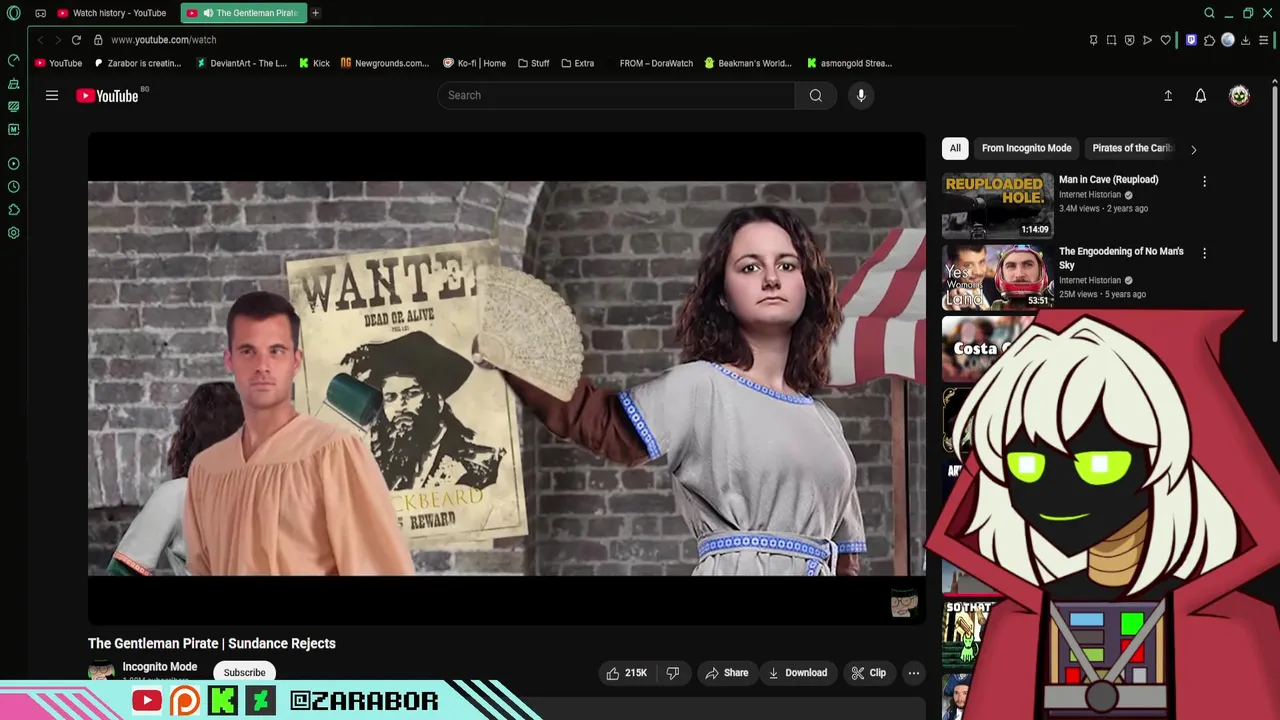Open Ko-fi | Home bookmark

point(475,63)
